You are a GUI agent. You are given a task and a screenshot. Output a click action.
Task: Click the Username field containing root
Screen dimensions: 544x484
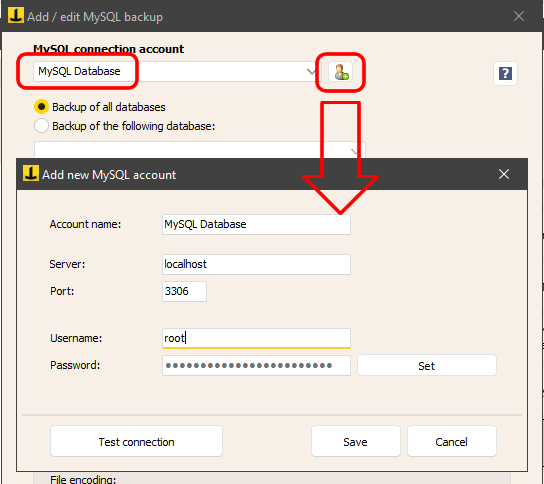click(x=256, y=338)
